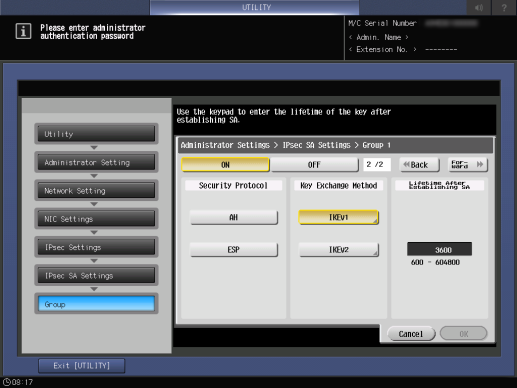Select the UTILITY tab at top

pyautogui.click(x=255, y=7)
